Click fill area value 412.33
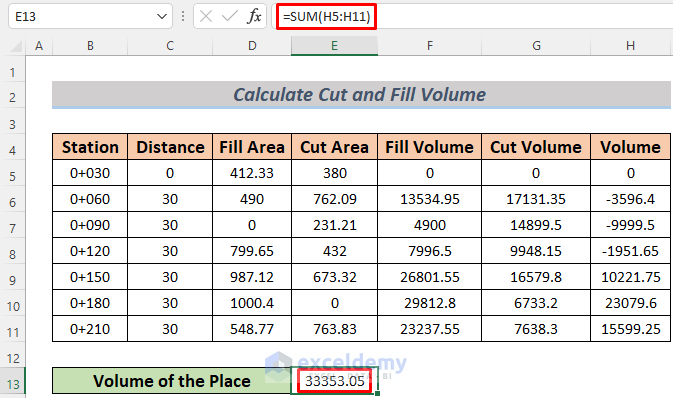Screen dimensions: 673x398 tap(252, 173)
